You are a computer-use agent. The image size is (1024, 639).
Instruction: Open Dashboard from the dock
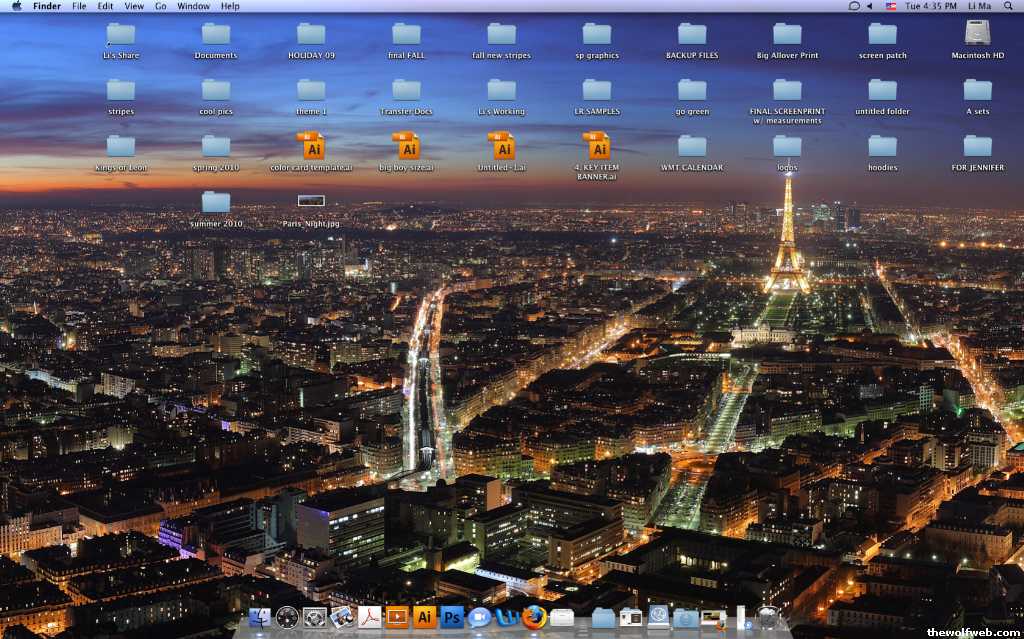(x=288, y=617)
